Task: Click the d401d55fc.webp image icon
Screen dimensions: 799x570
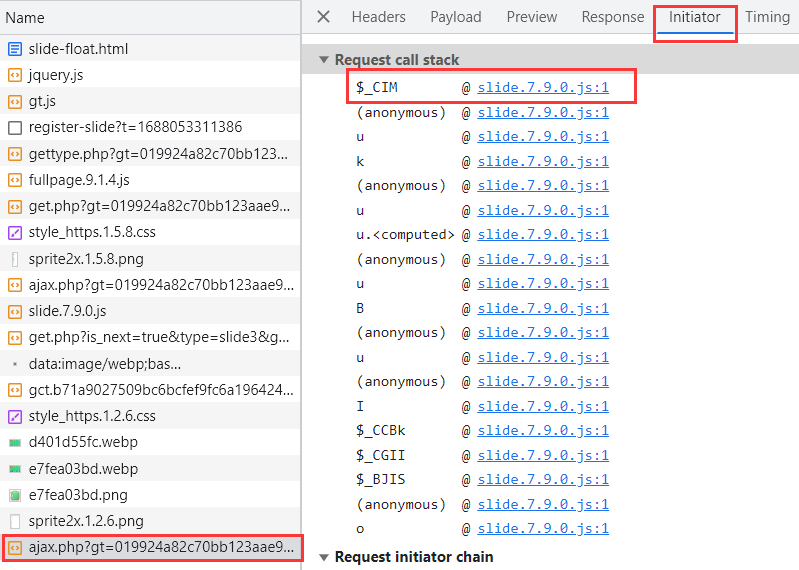Action: pyautogui.click(x=15, y=442)
